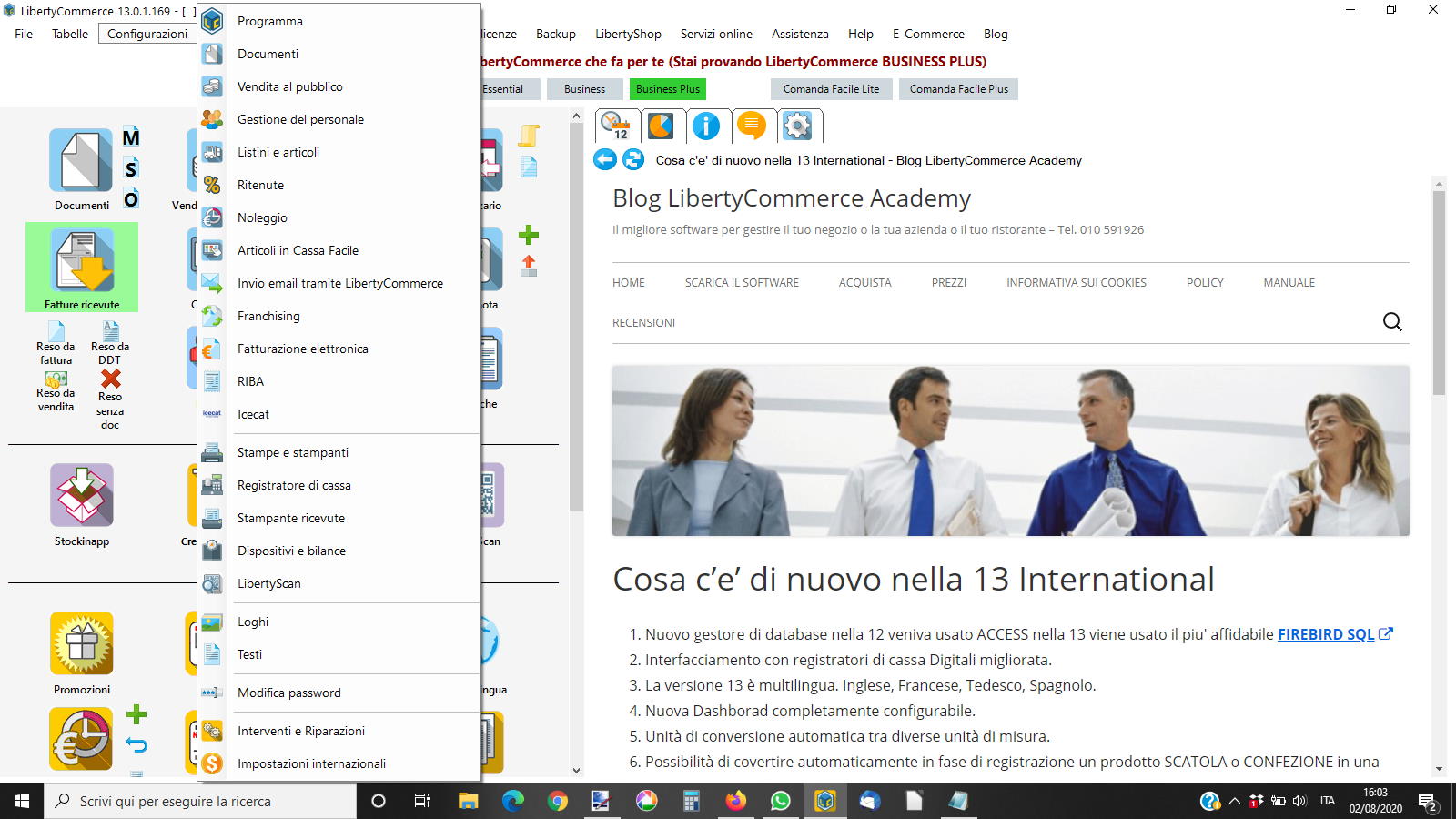
Task: Select Loghi menu entry
Action: (x=339, y=622)
